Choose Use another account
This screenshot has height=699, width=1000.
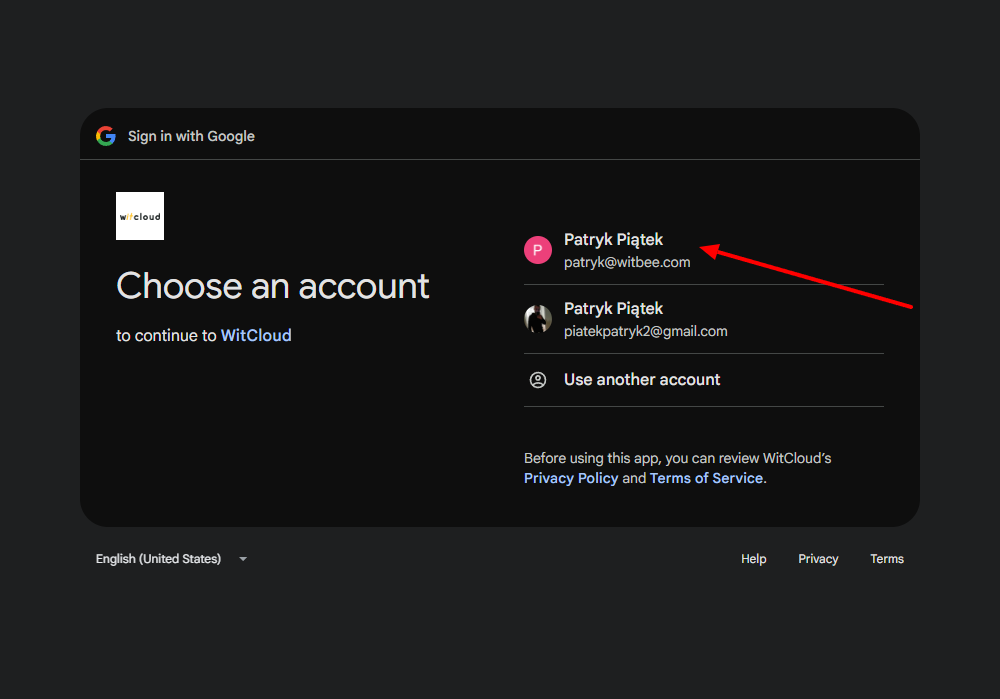tap(703, 380)
